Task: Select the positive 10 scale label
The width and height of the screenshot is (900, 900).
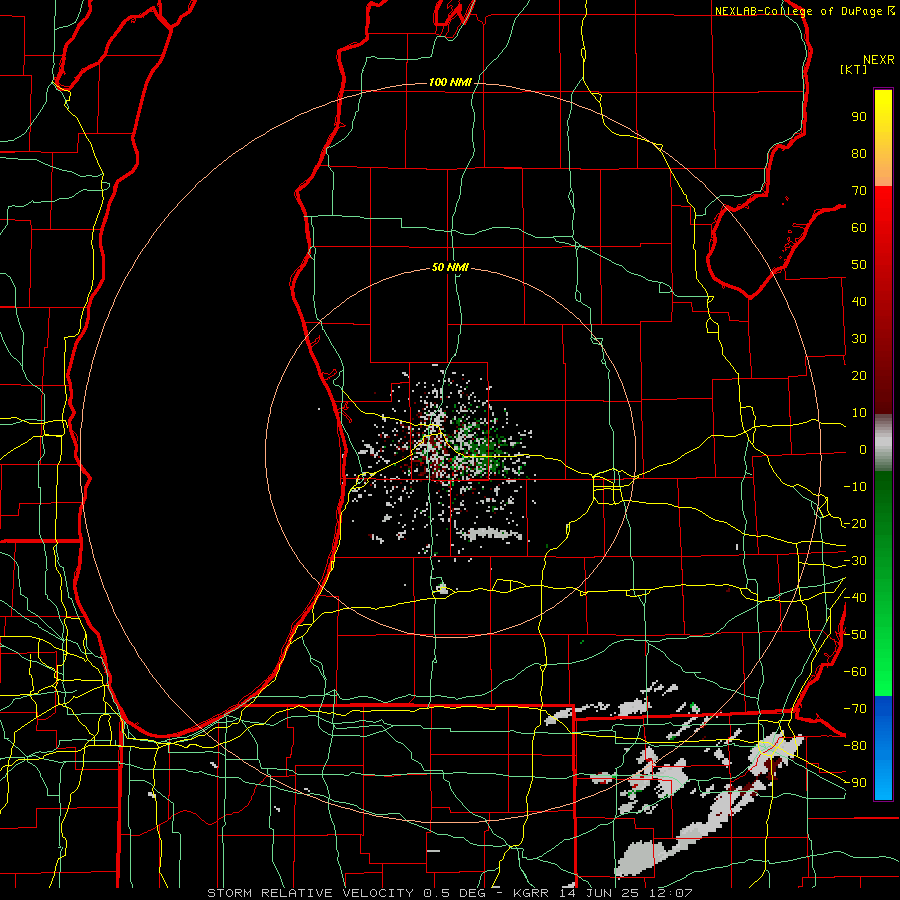Action: click(x=859, y=413)
